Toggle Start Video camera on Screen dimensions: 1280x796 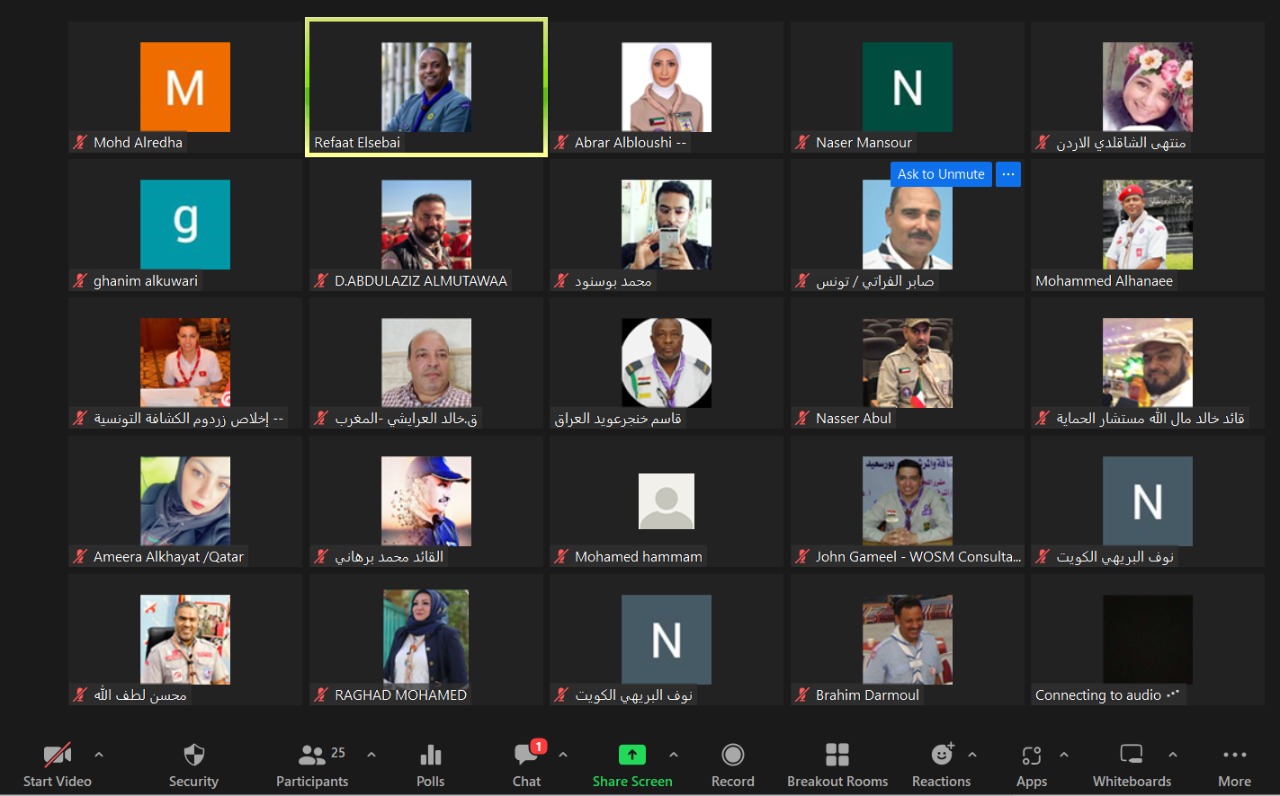pyautogui.click(x=57, y=756)
